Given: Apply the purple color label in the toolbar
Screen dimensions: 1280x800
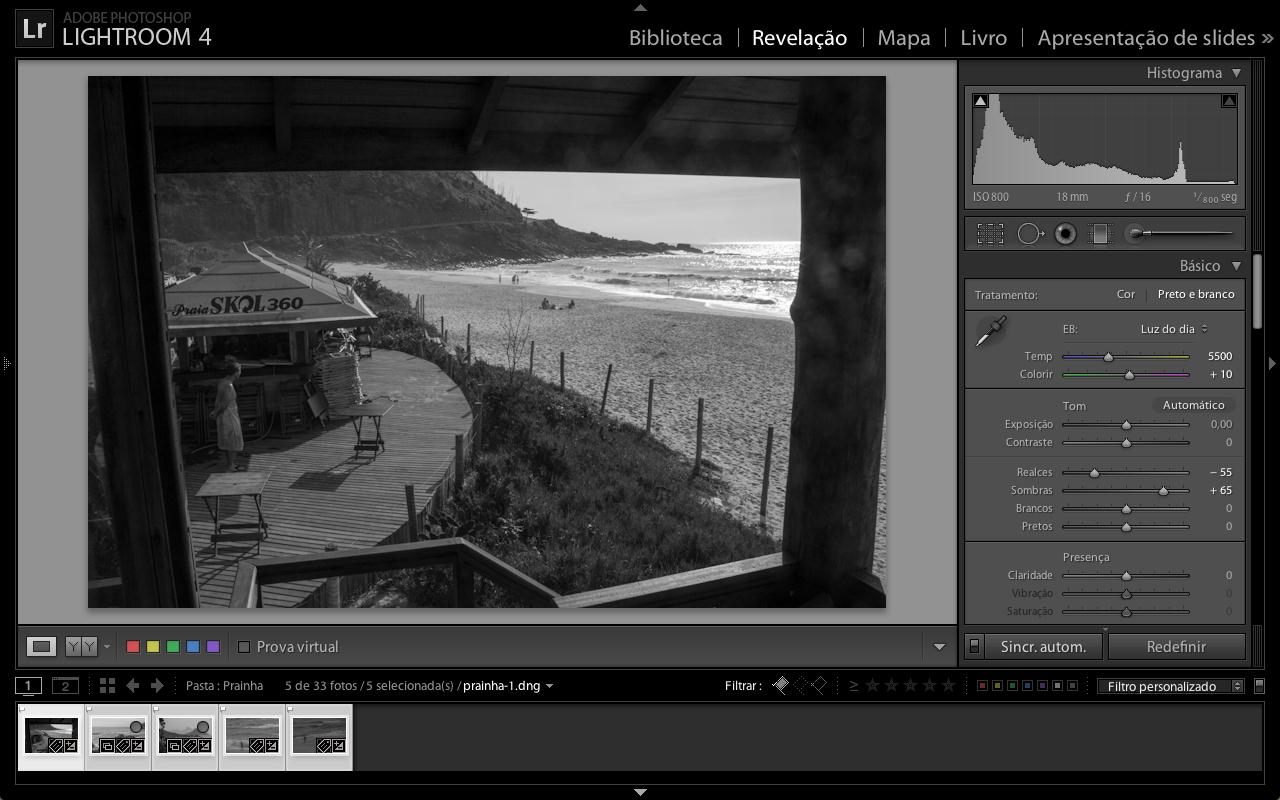Looking at the screenshot, I should tap(212, 647).
